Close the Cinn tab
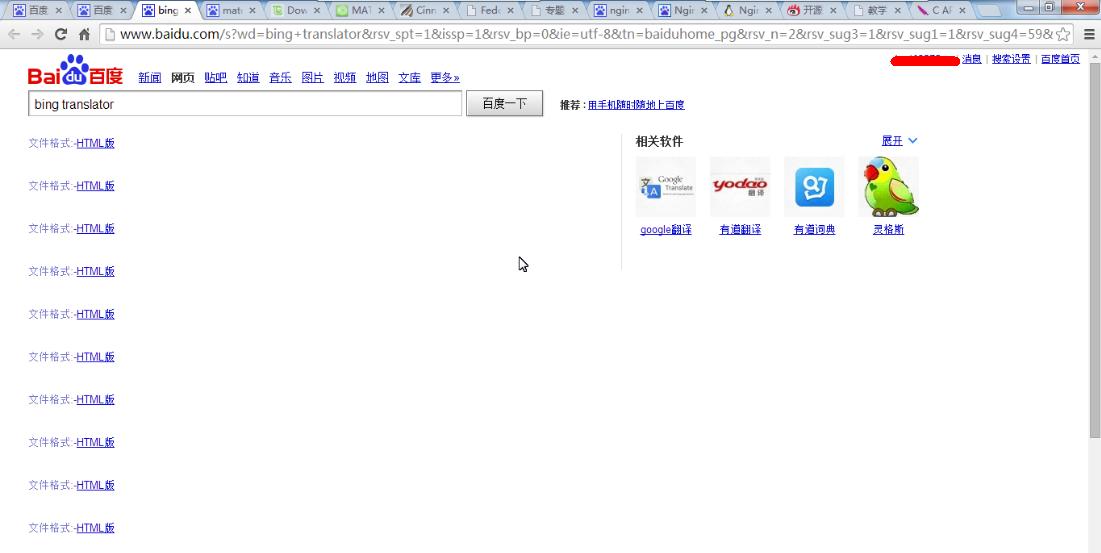 tap(446, 11)
